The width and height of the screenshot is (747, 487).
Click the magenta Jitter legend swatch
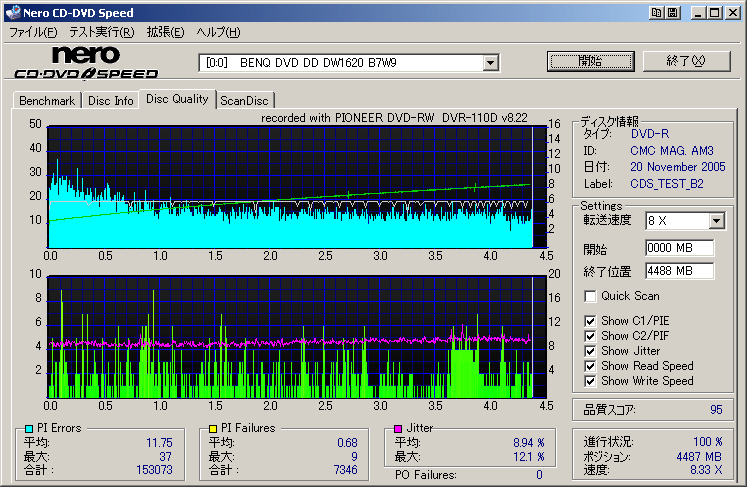click(x=398, y=428)
